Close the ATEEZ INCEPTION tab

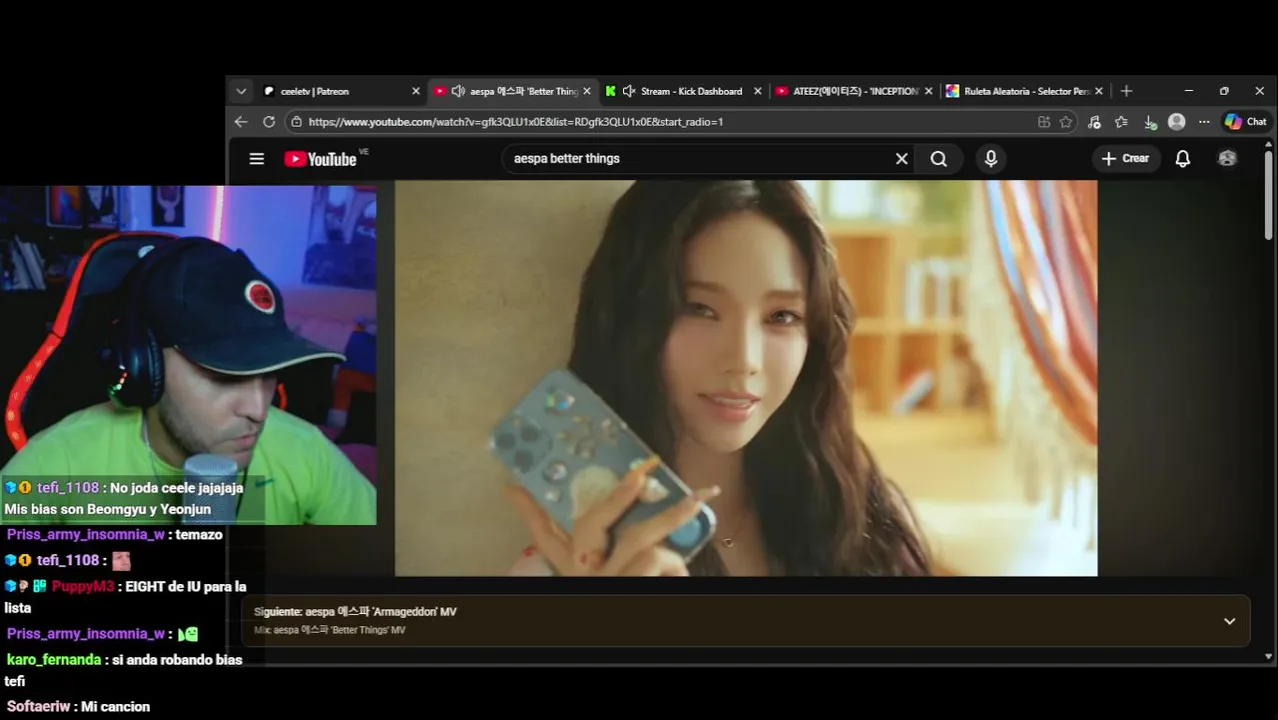point(928,91)
